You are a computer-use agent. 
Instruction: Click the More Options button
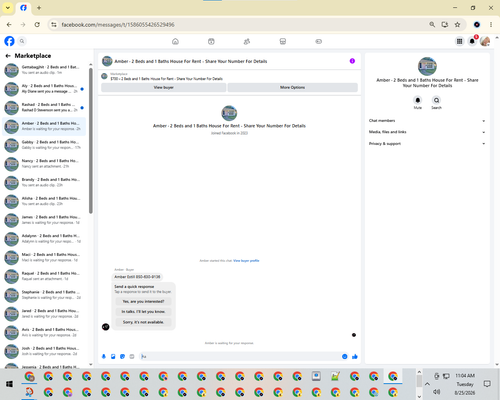292,87
